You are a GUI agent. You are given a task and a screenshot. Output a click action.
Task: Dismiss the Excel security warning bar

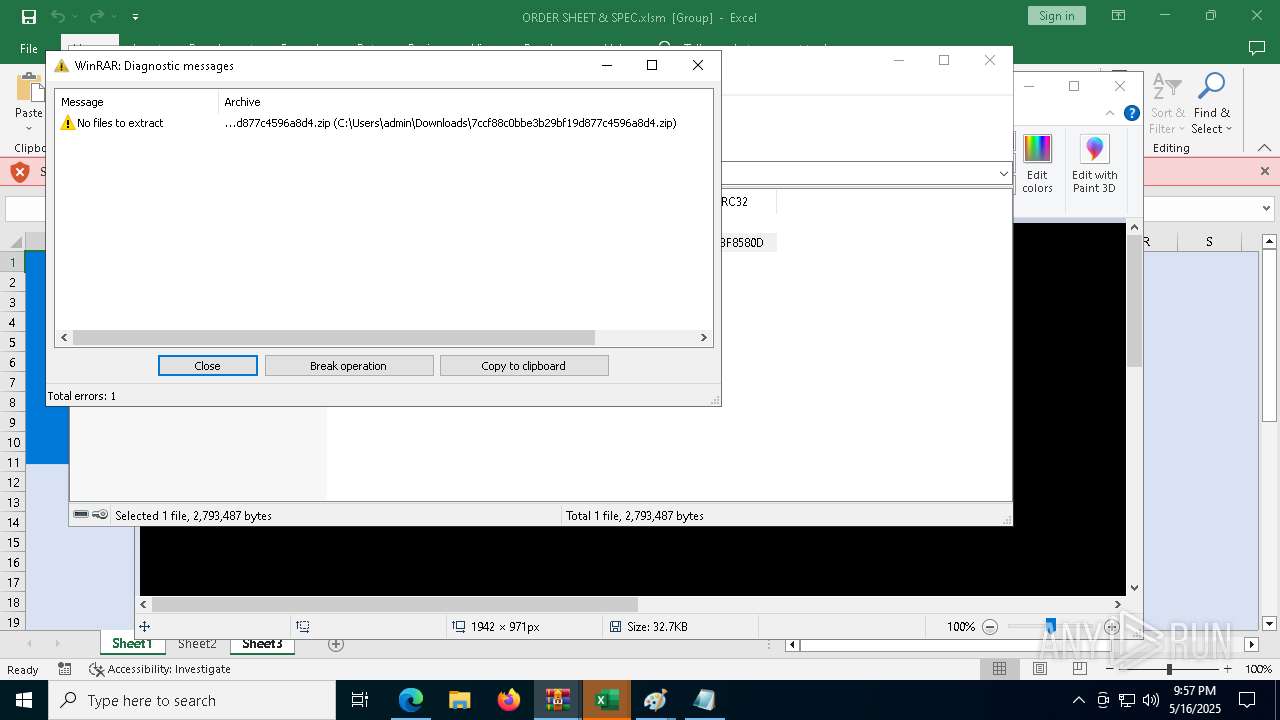1264,171
